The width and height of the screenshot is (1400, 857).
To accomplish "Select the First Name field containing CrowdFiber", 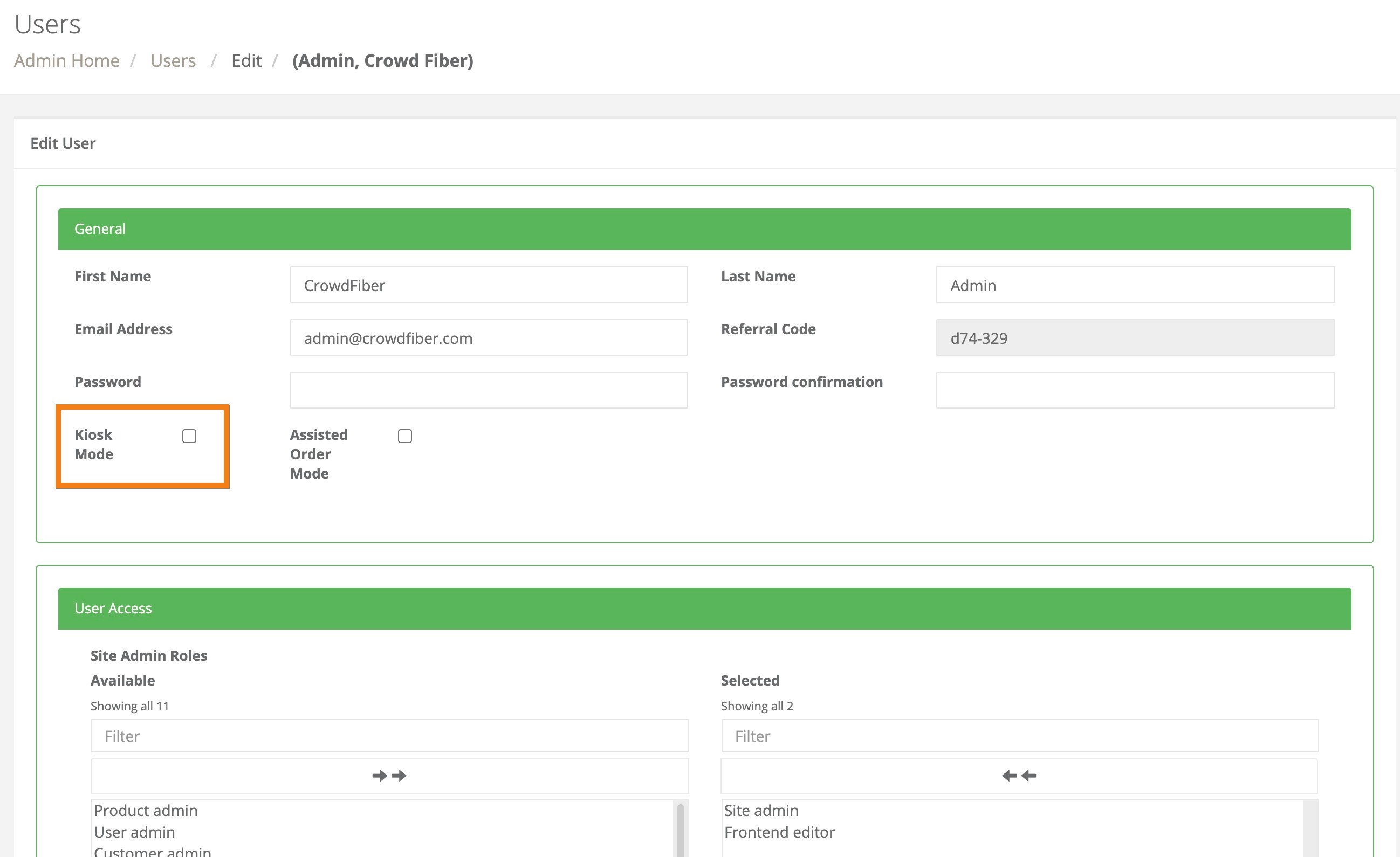I will point(489,285).
